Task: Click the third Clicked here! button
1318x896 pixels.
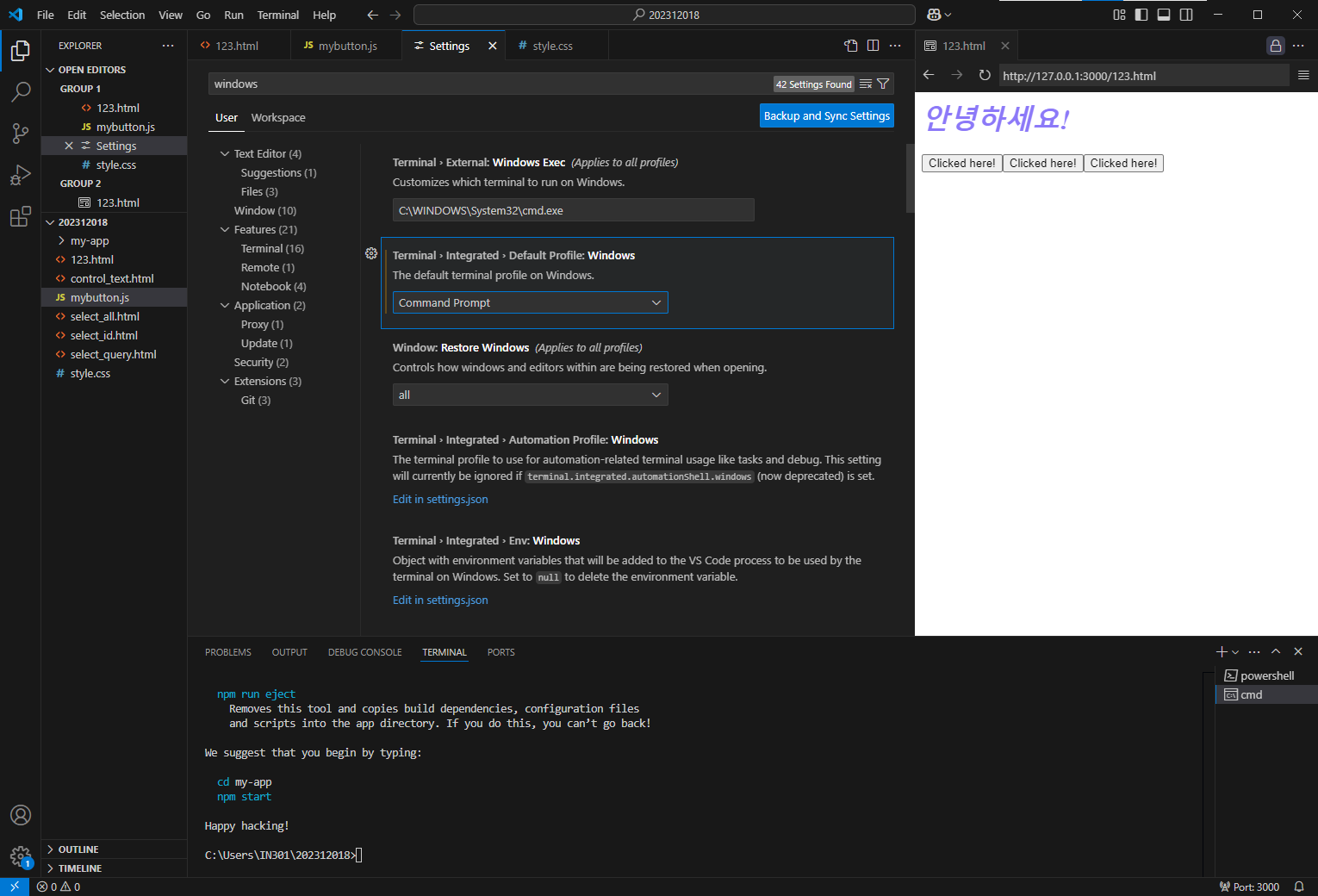Action: 1123,163
